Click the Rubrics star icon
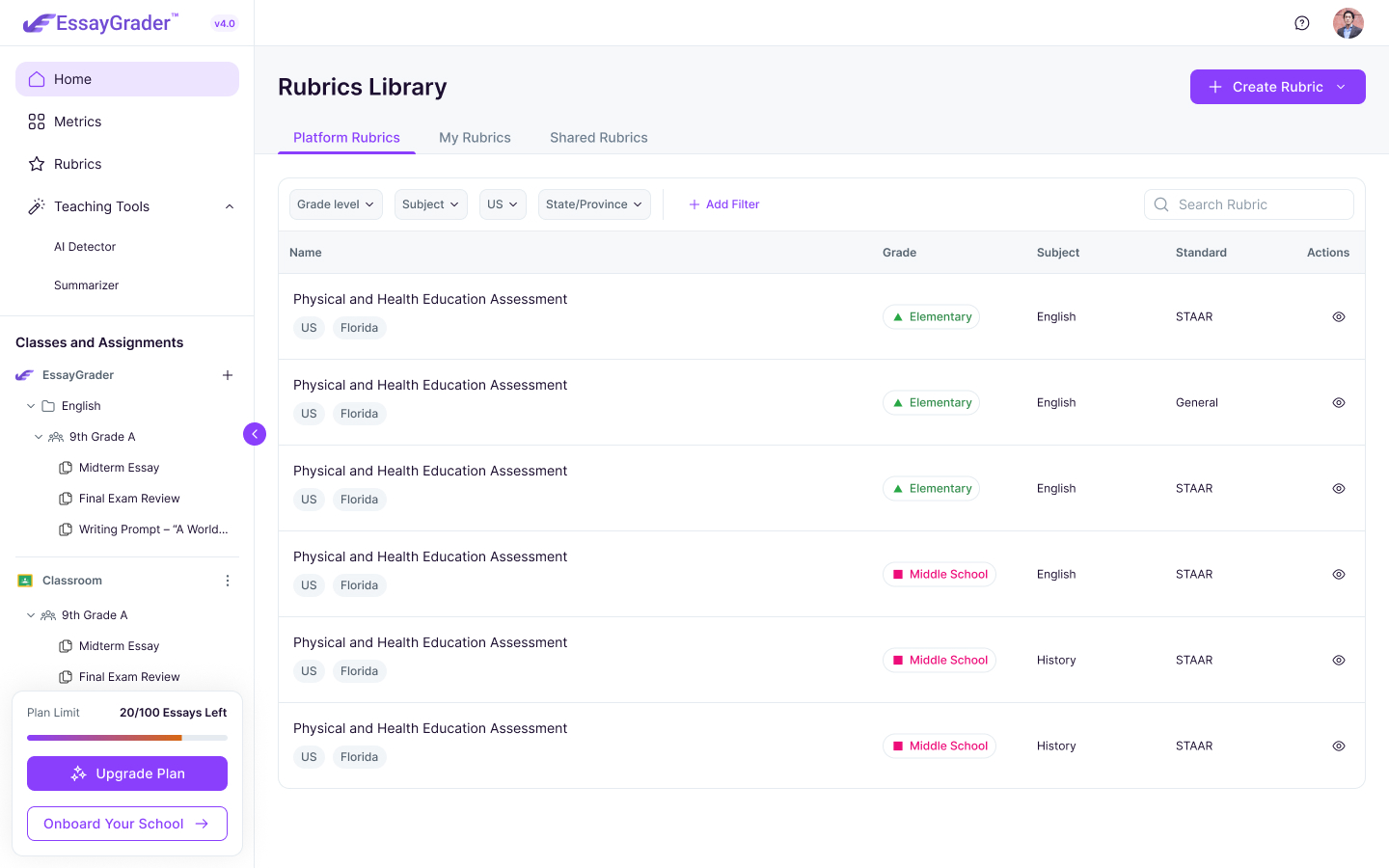This screenshot has width=1389, height=868. coord(37,164)
